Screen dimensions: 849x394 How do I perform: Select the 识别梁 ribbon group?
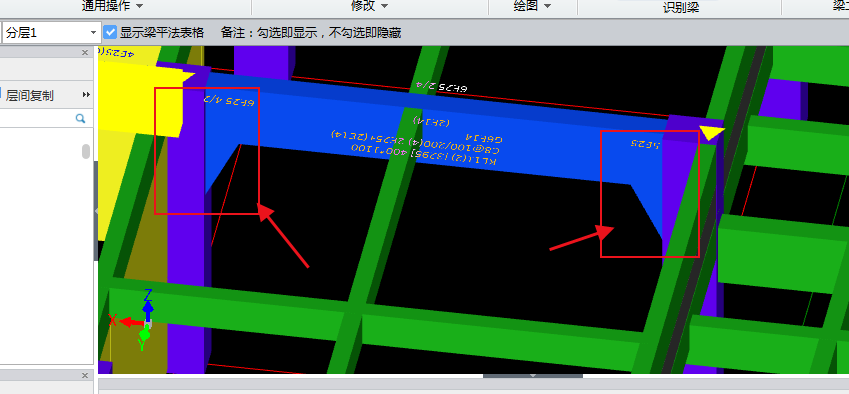681,7
